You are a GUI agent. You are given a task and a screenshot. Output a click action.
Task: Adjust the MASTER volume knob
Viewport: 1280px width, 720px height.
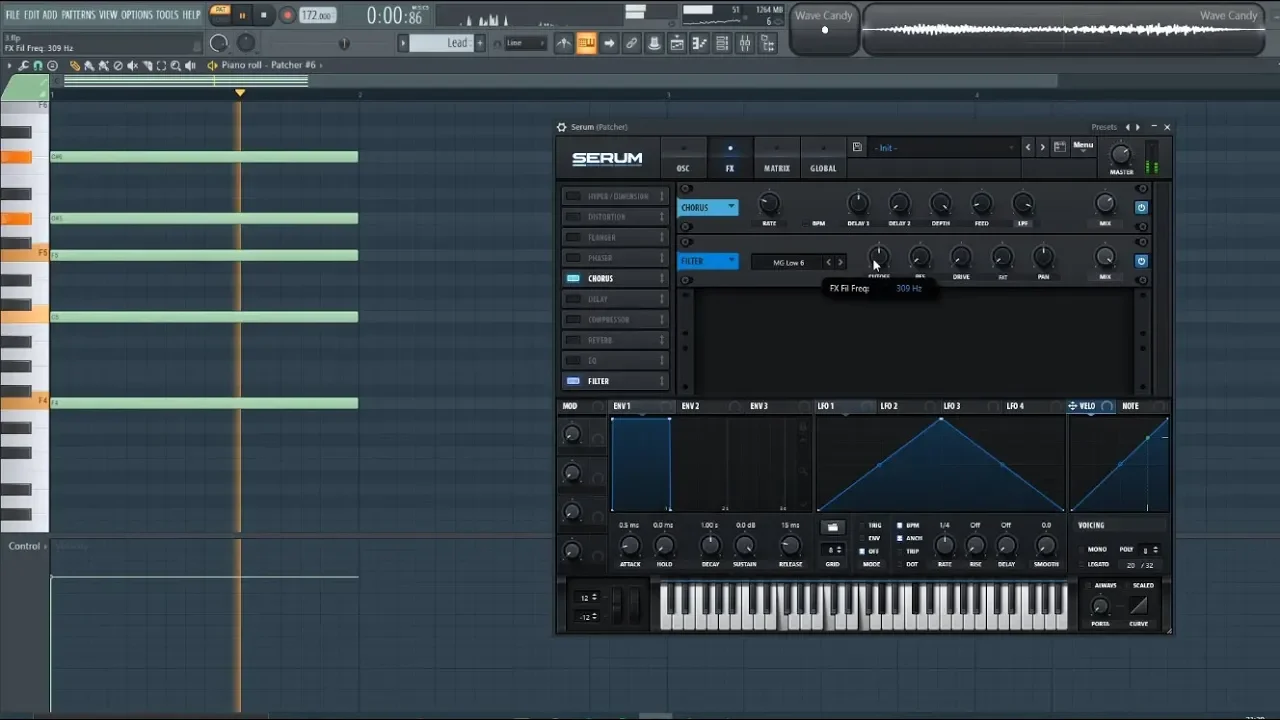[1121, 154]
